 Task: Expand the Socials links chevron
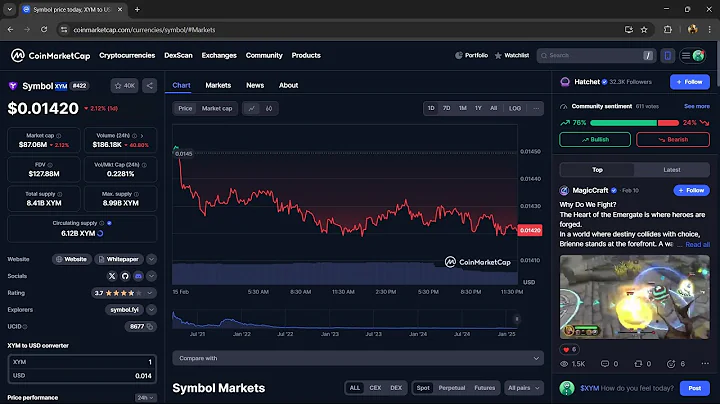tap(151, 276)
